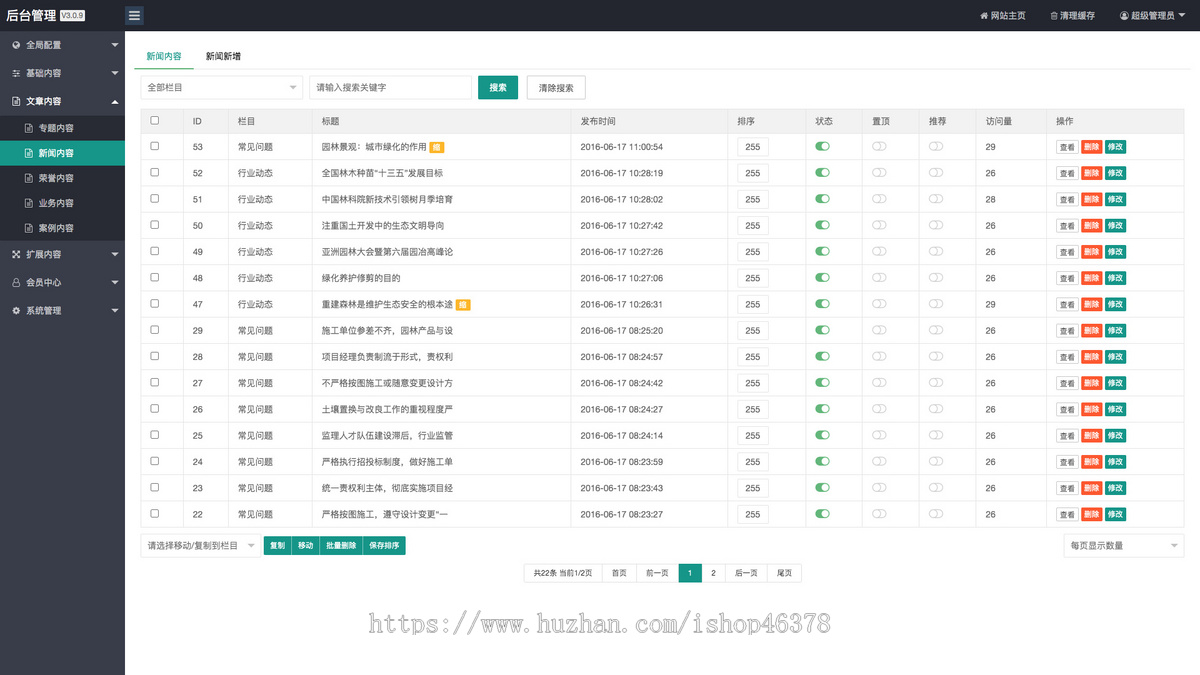Click the orange badge on 园林景观 title
The image size is (1200, 675).
point(437,147)
